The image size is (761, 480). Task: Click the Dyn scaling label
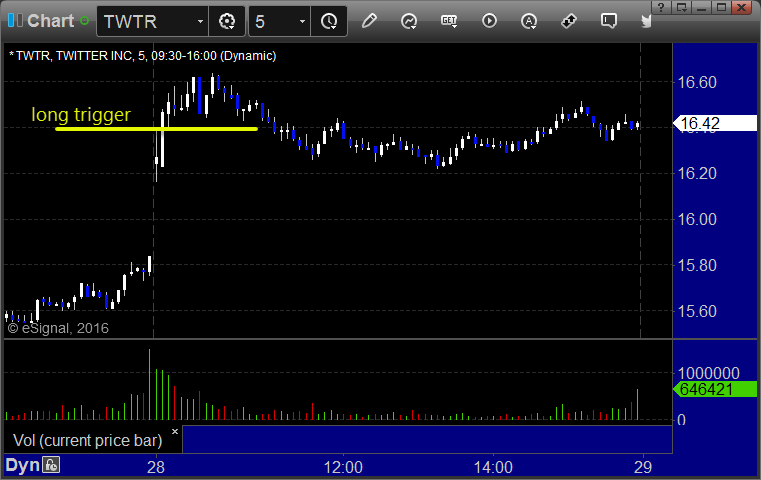click(x=22, y=465)
